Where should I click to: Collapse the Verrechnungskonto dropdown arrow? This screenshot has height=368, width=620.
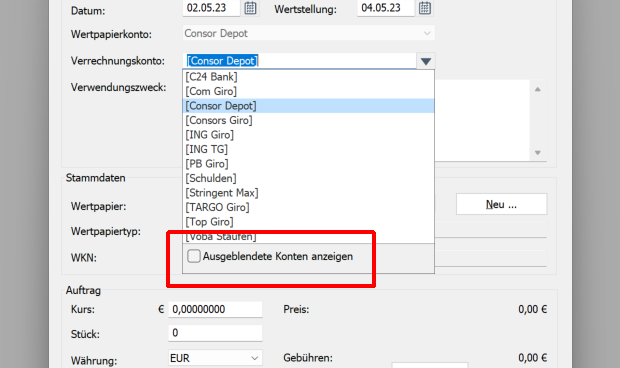pos(425,61)
